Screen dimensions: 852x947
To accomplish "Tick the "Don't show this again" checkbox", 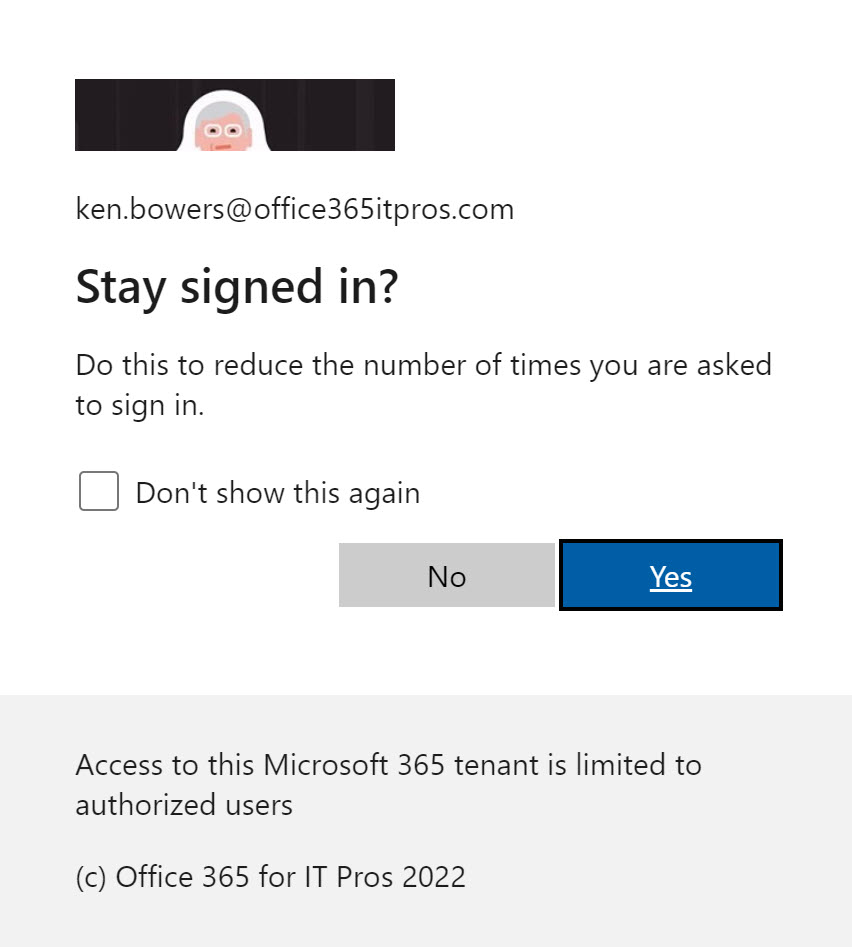I will coord(99,492).
